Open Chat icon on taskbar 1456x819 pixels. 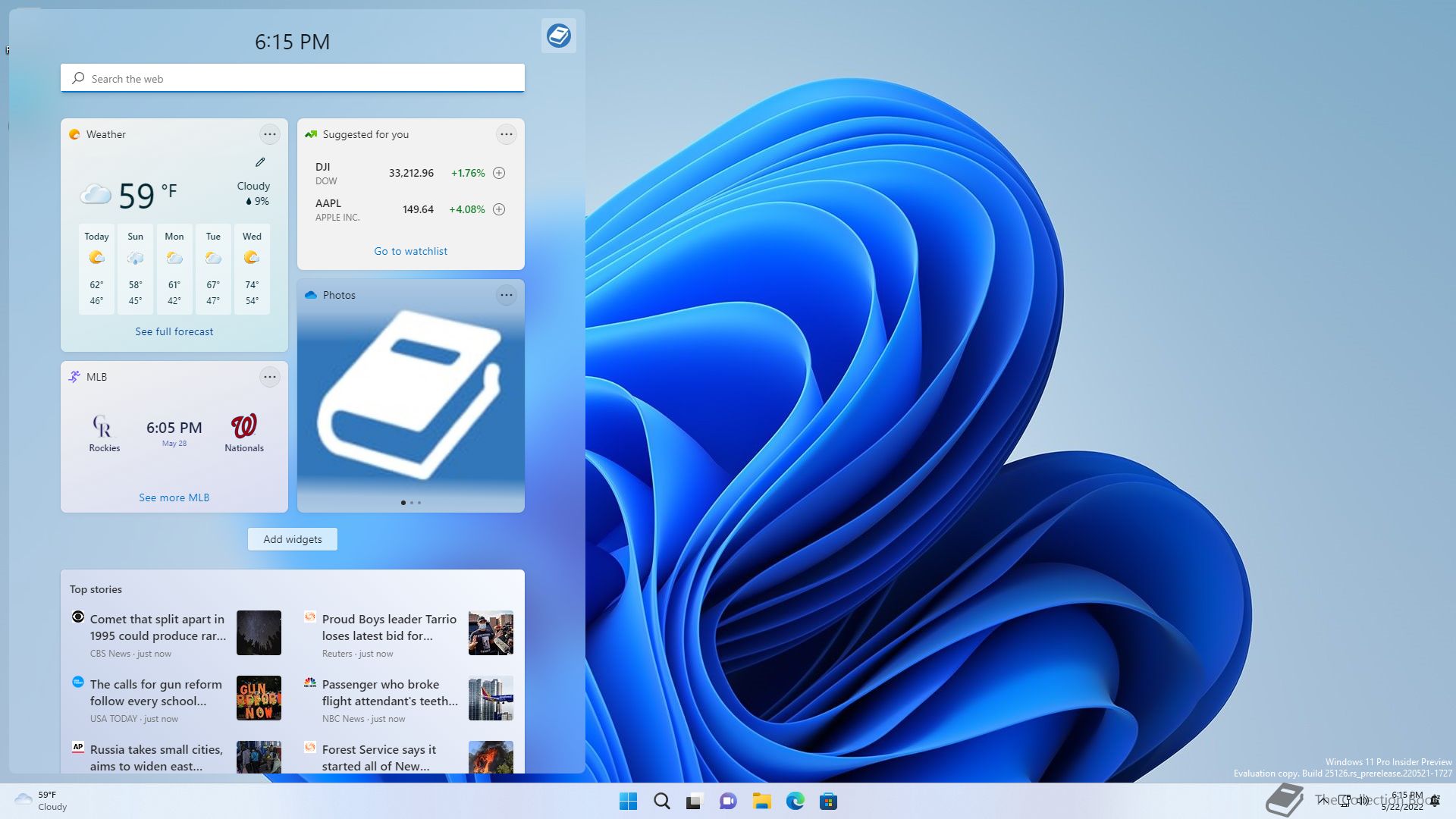coord(728,801)
